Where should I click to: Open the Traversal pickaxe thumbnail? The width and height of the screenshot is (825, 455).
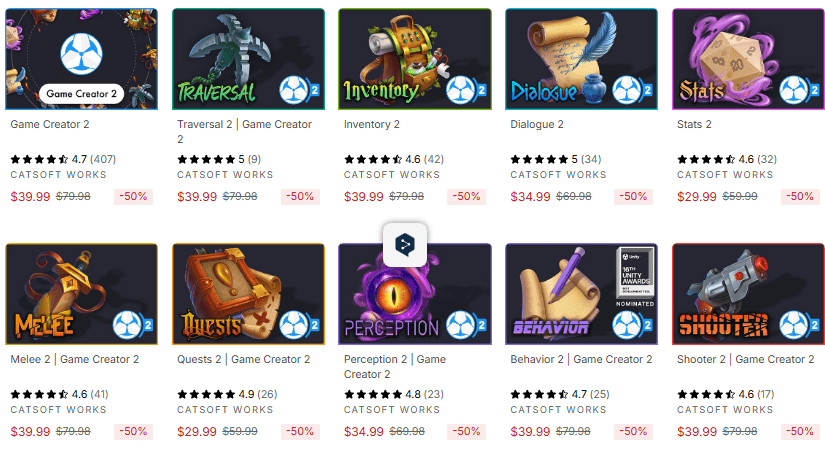(248, 59)
